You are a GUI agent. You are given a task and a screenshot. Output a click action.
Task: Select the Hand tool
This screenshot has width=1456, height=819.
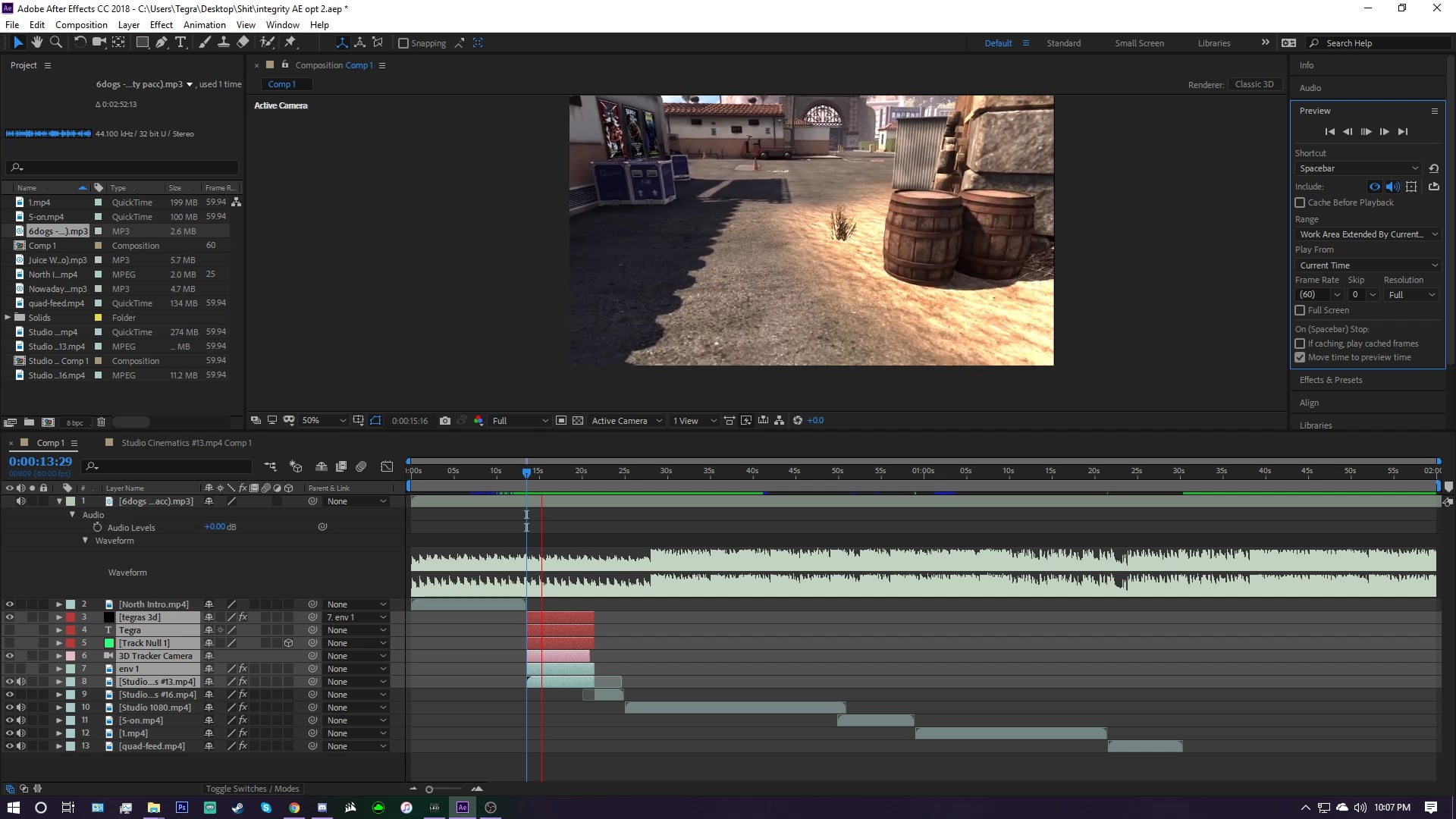[36, 43]
